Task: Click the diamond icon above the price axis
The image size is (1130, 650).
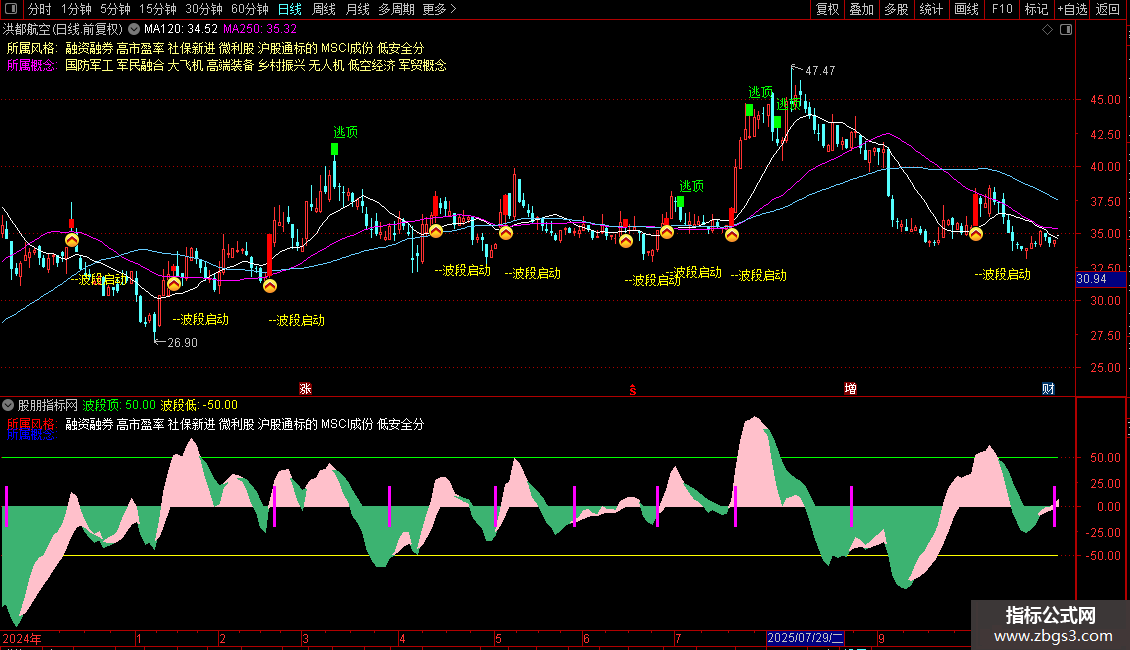Action: coord(1048,30)
